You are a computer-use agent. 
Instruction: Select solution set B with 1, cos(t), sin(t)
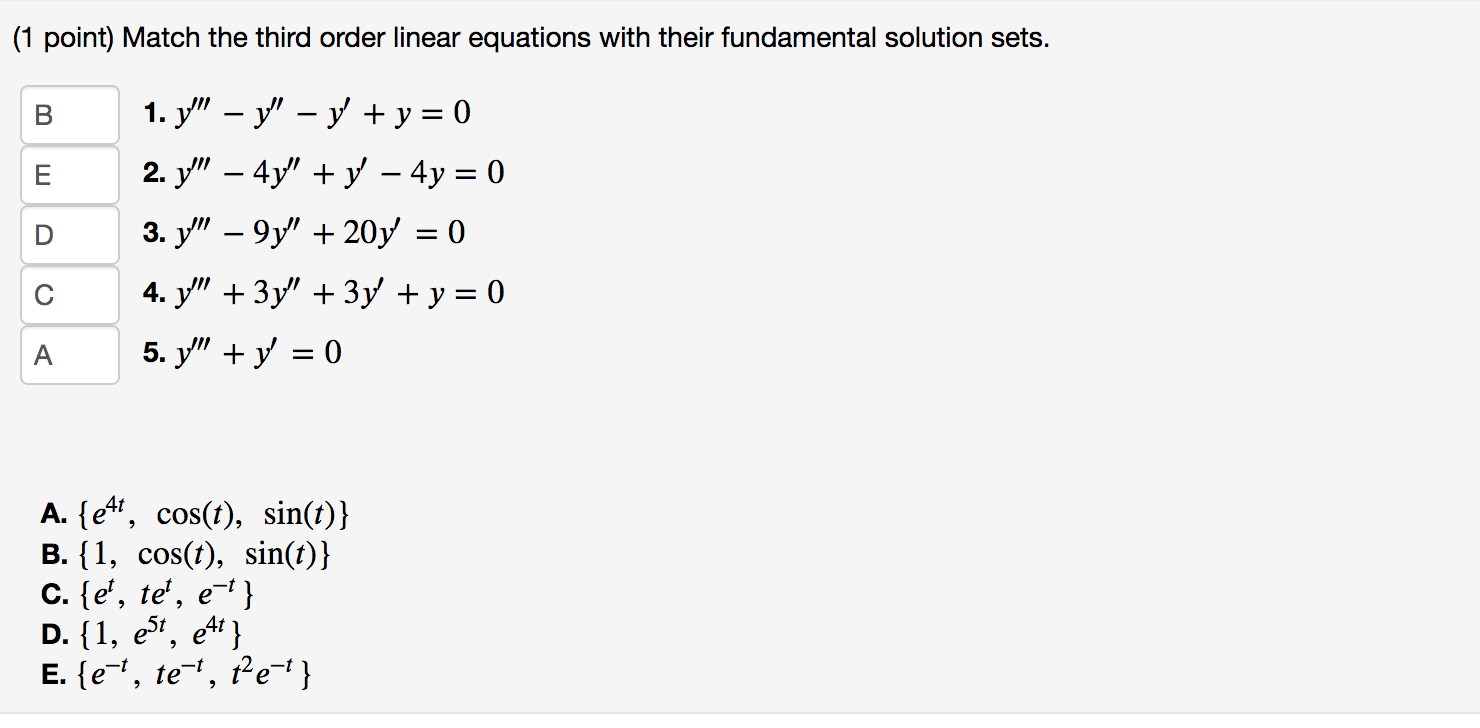[185, 553]
